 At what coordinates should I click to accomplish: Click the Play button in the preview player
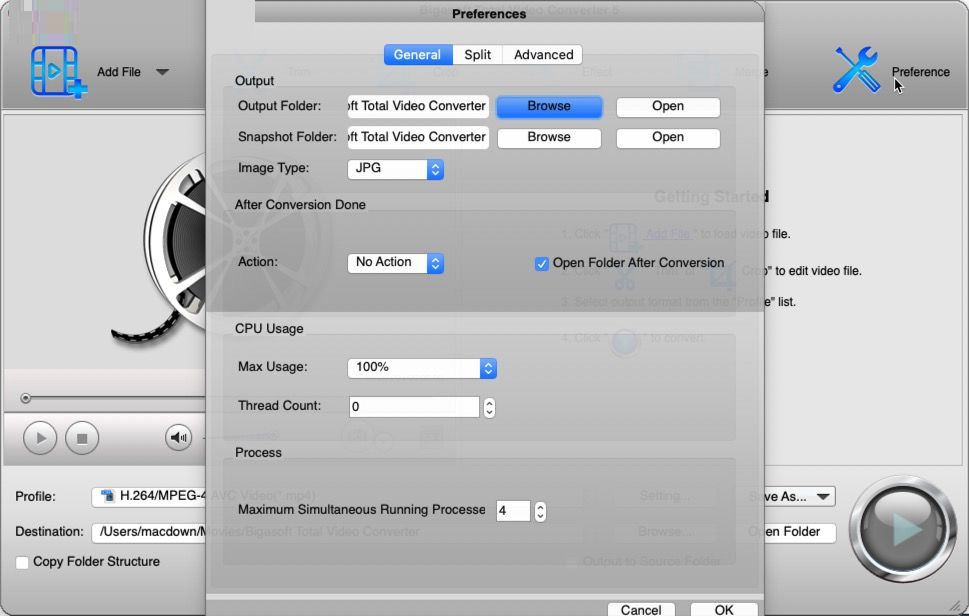click(40, 438)
